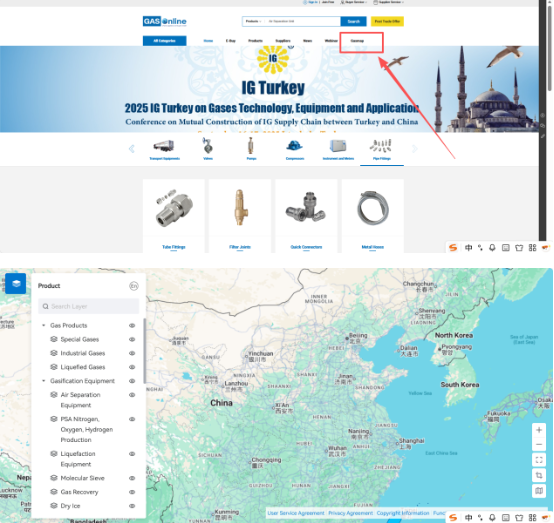The image size is (554, 523).
Task: Go to the Suppliers nav tab
Action: 283,41
